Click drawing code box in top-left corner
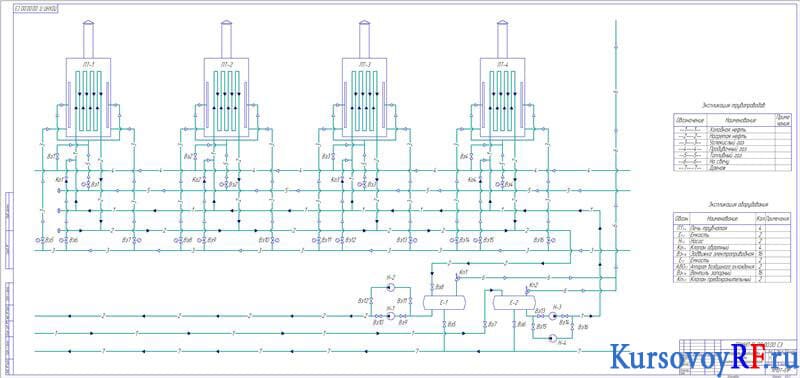This screenshot has width=800, height=378. [36, 9]
